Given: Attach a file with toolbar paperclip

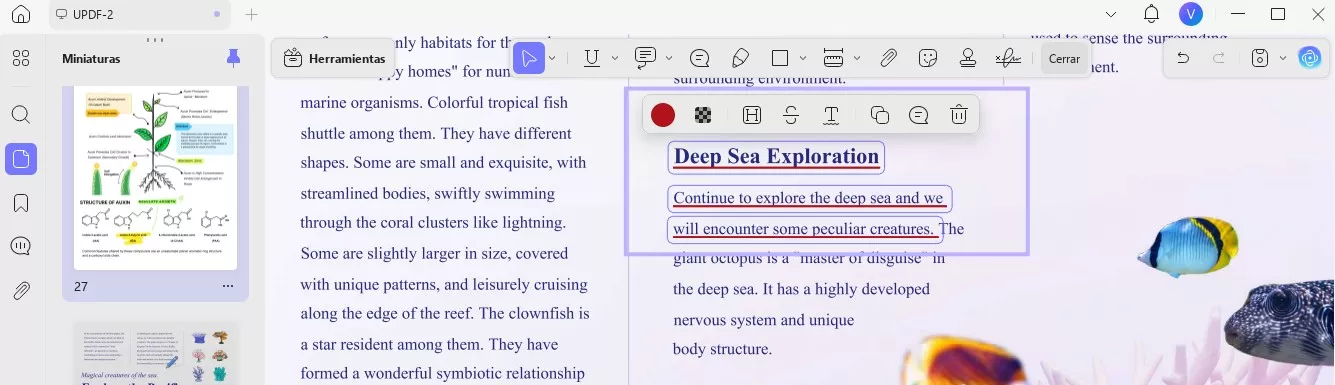Looking at the screenshot, I should point(888,58).
